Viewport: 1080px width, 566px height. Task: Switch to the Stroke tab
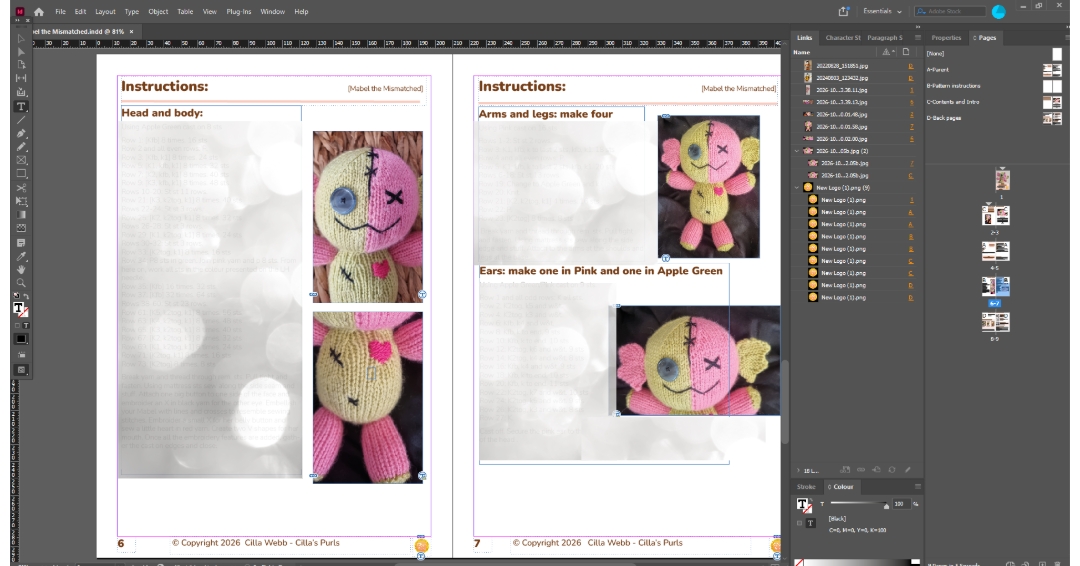coord(806,487)
